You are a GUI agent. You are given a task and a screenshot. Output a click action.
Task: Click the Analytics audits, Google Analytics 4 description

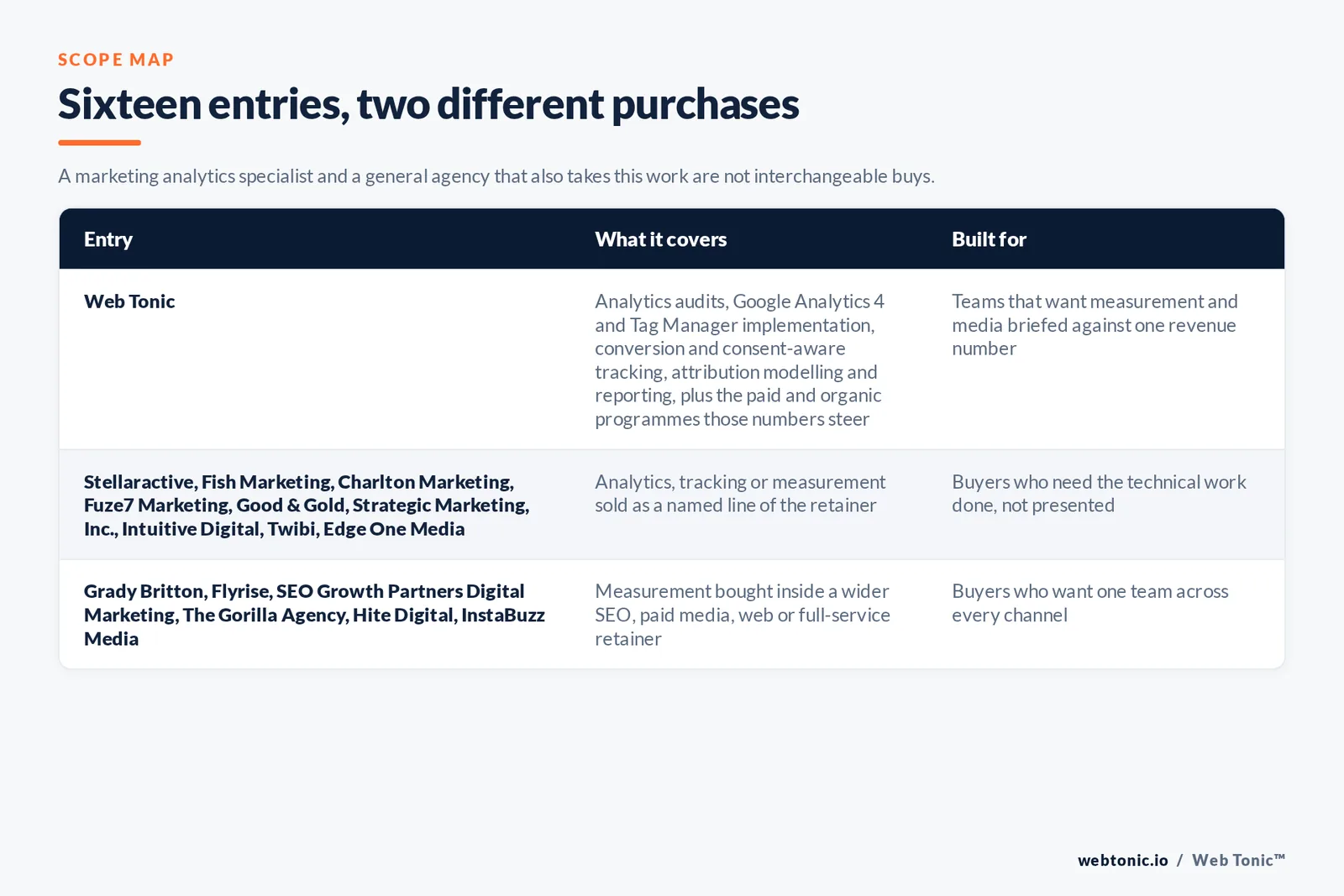pos(740,360)
